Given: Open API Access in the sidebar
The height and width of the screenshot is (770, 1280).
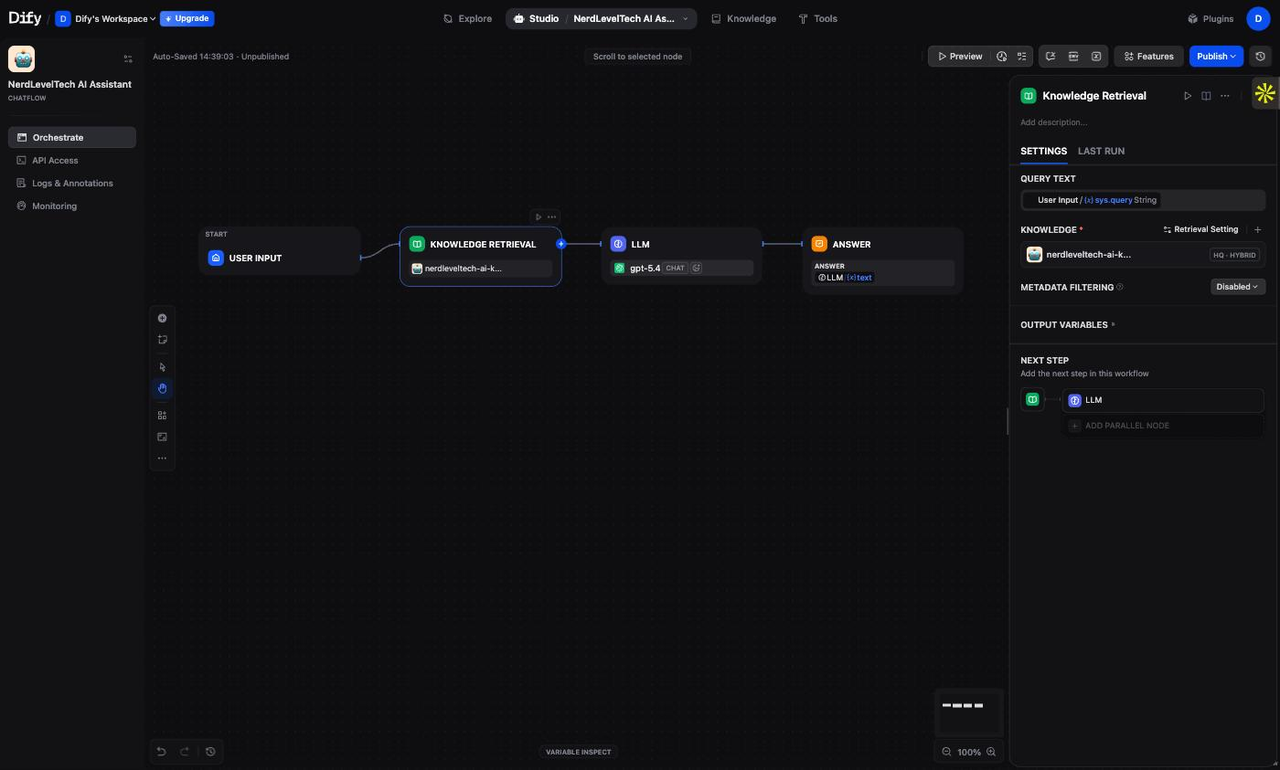Looking at the screenshot, I should pos(55,160).
